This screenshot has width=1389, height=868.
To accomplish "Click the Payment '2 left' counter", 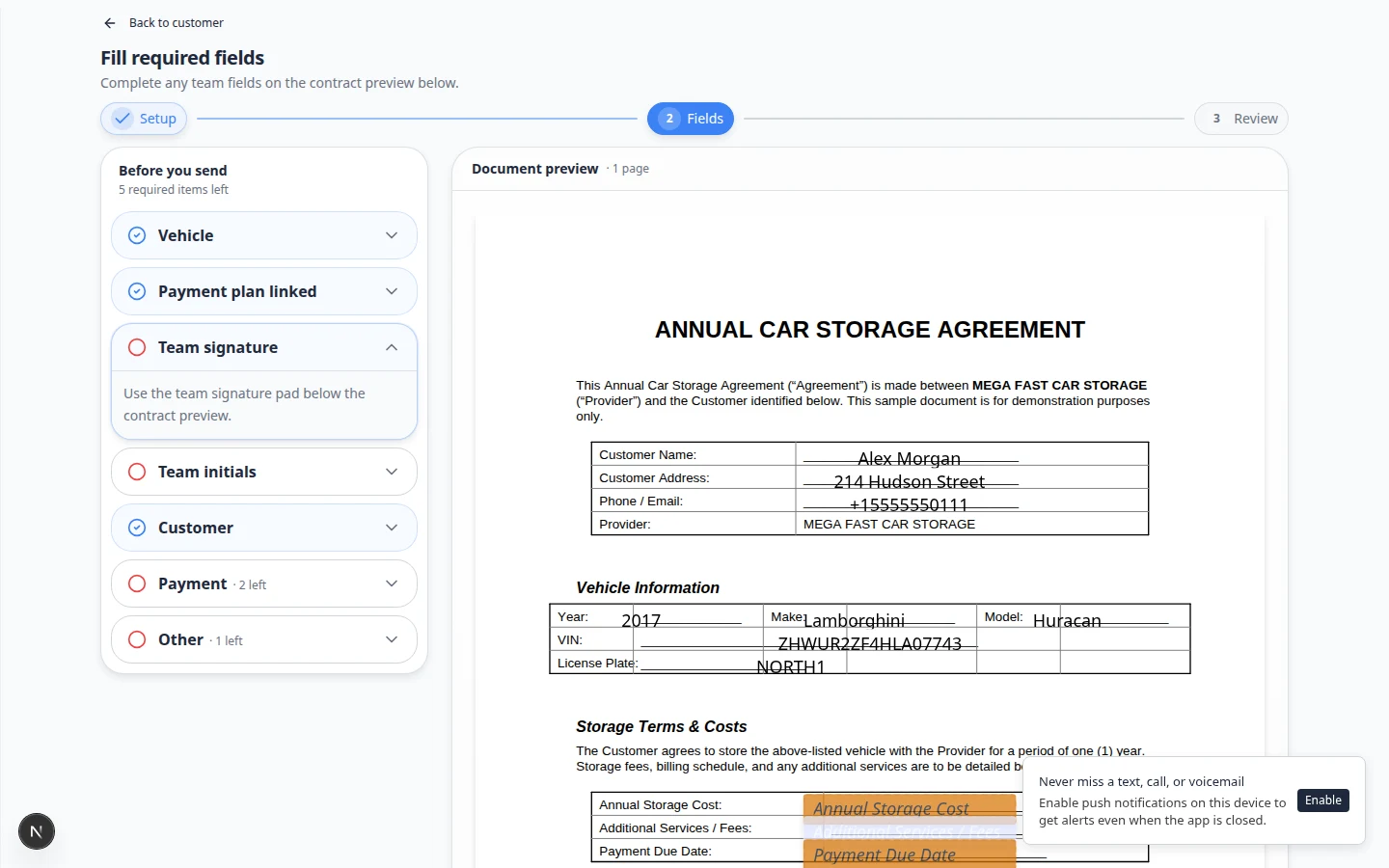I will point(250,584).
